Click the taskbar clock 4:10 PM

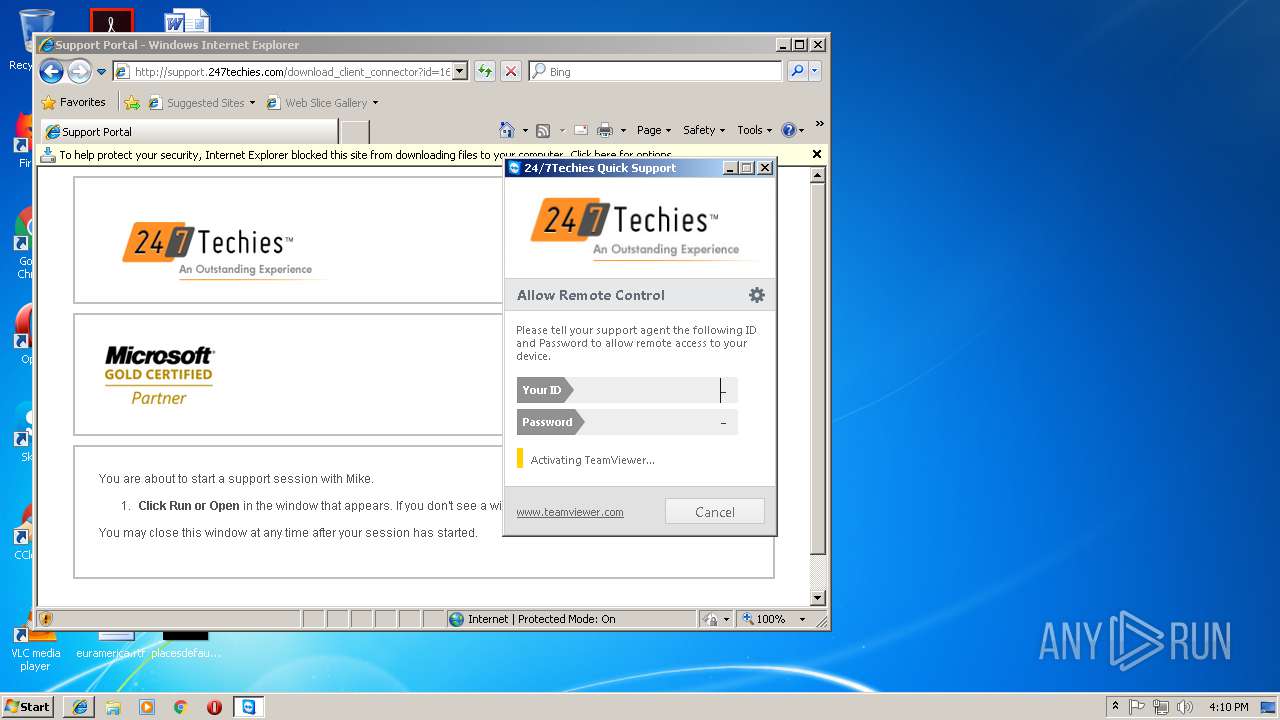[x=1228, y=707]
